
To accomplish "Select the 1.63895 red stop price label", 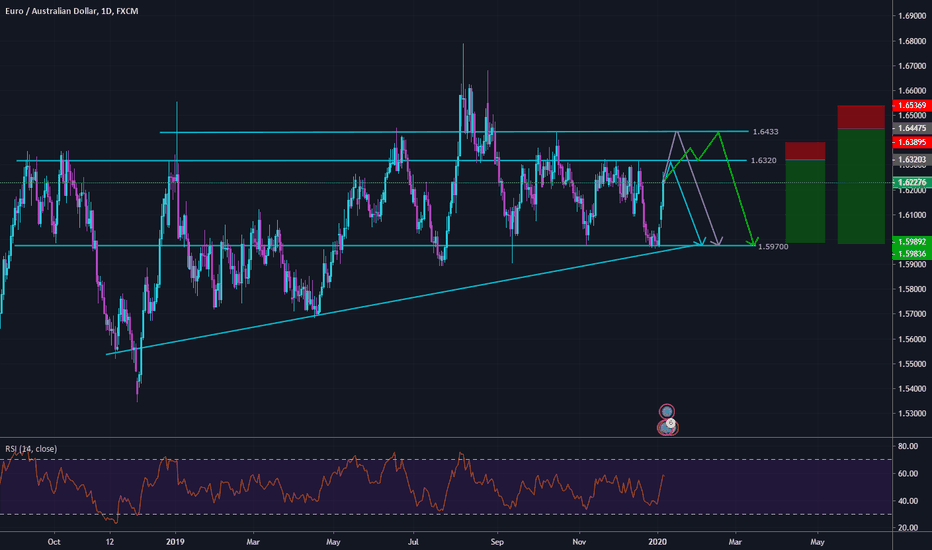I will click(x=912, y=142).
